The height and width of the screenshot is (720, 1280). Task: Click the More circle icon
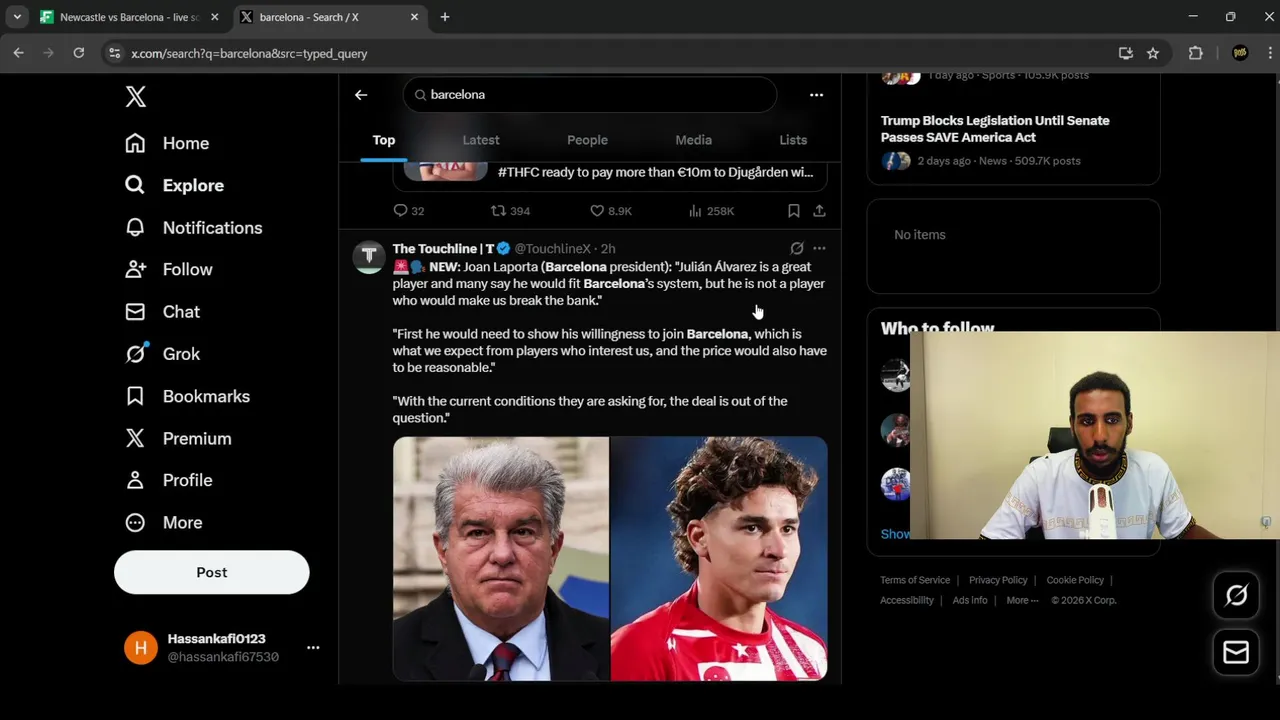135,522
